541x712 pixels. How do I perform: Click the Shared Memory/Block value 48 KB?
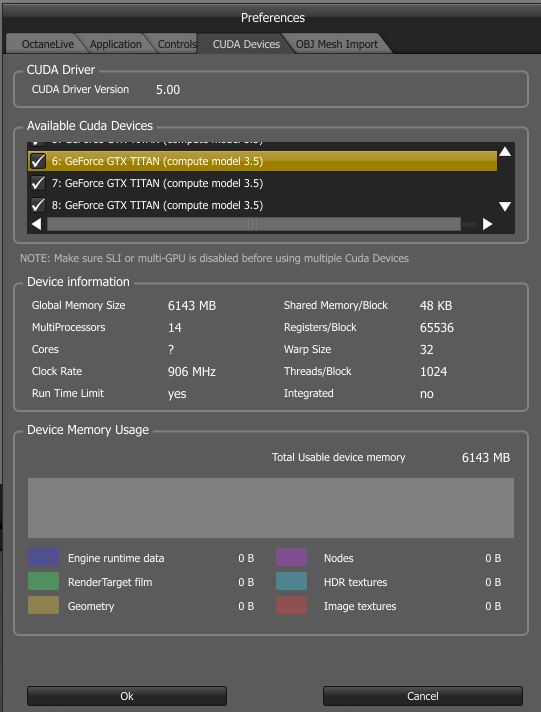(x=436, y=306)
